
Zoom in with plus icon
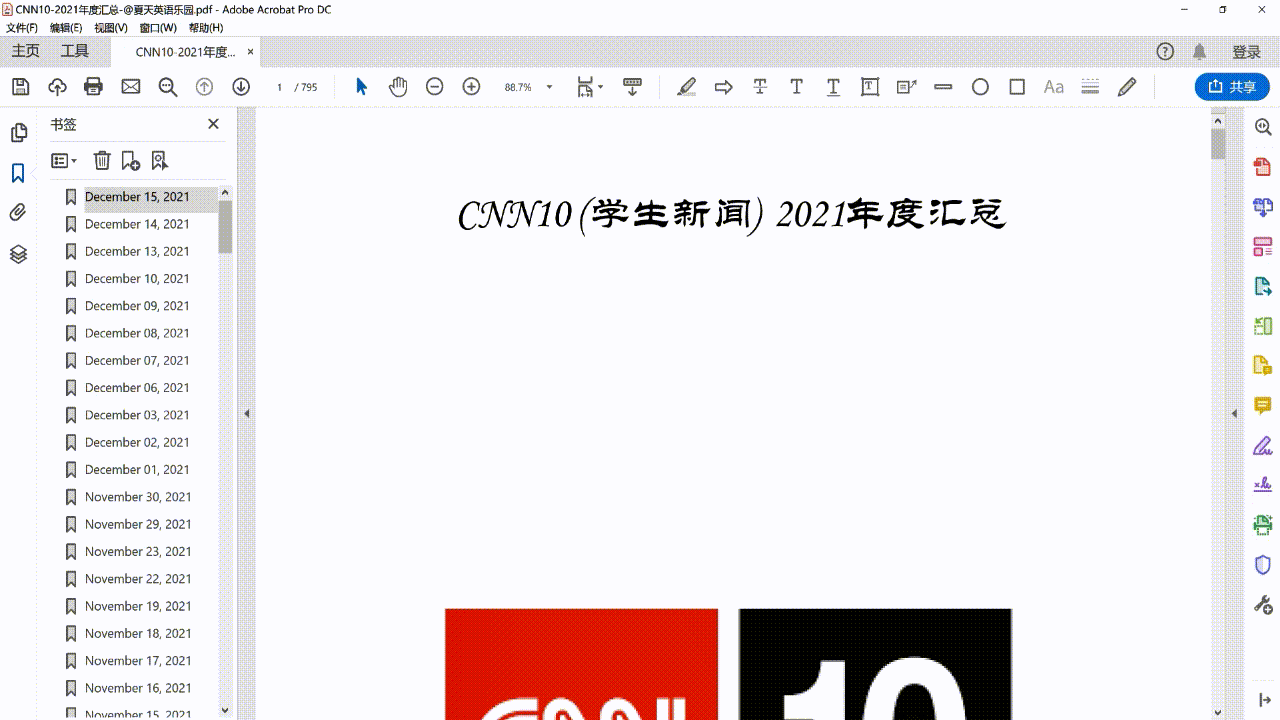(x=471, y=87)
